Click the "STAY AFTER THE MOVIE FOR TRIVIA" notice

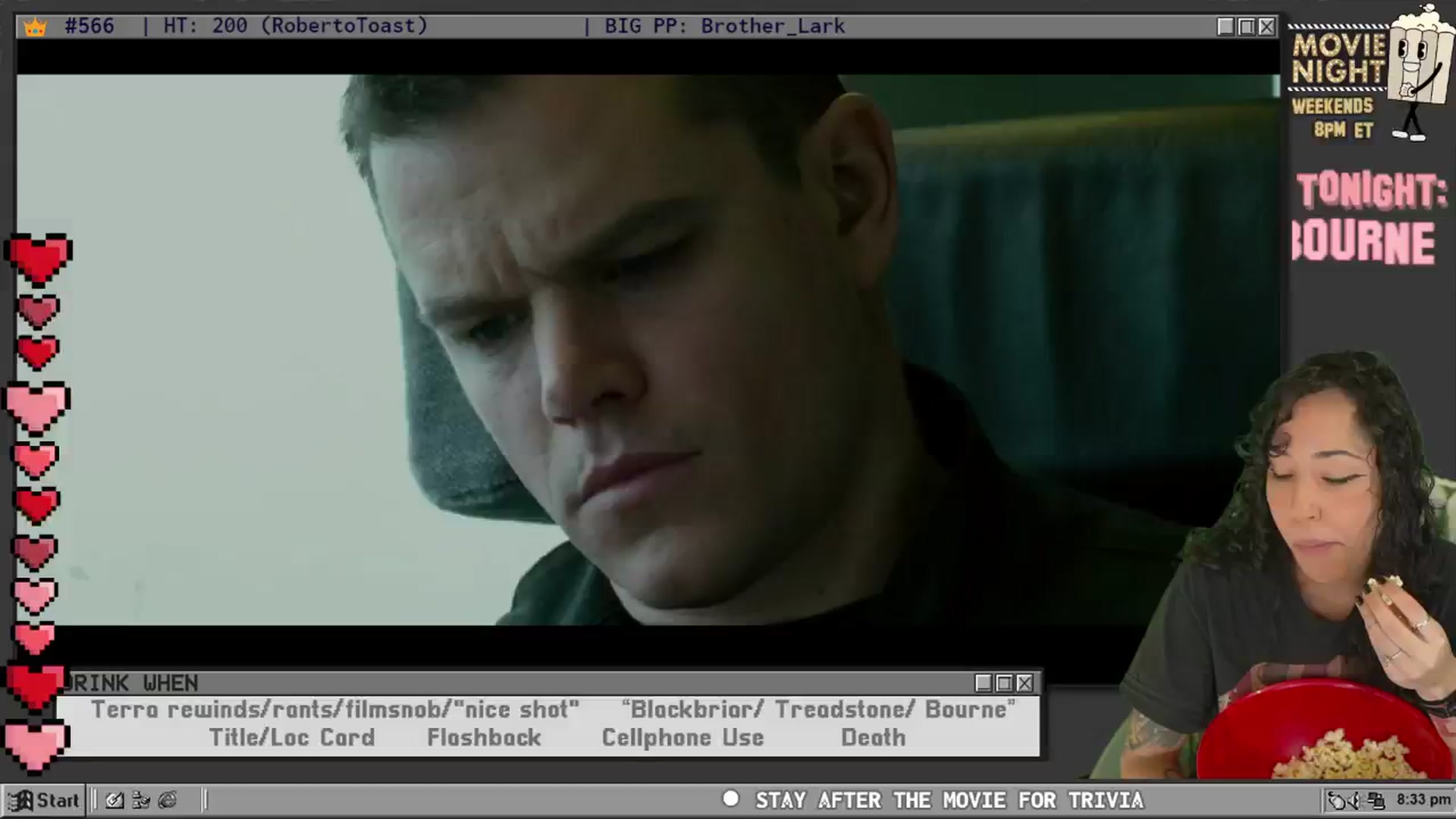pos(949,800)
